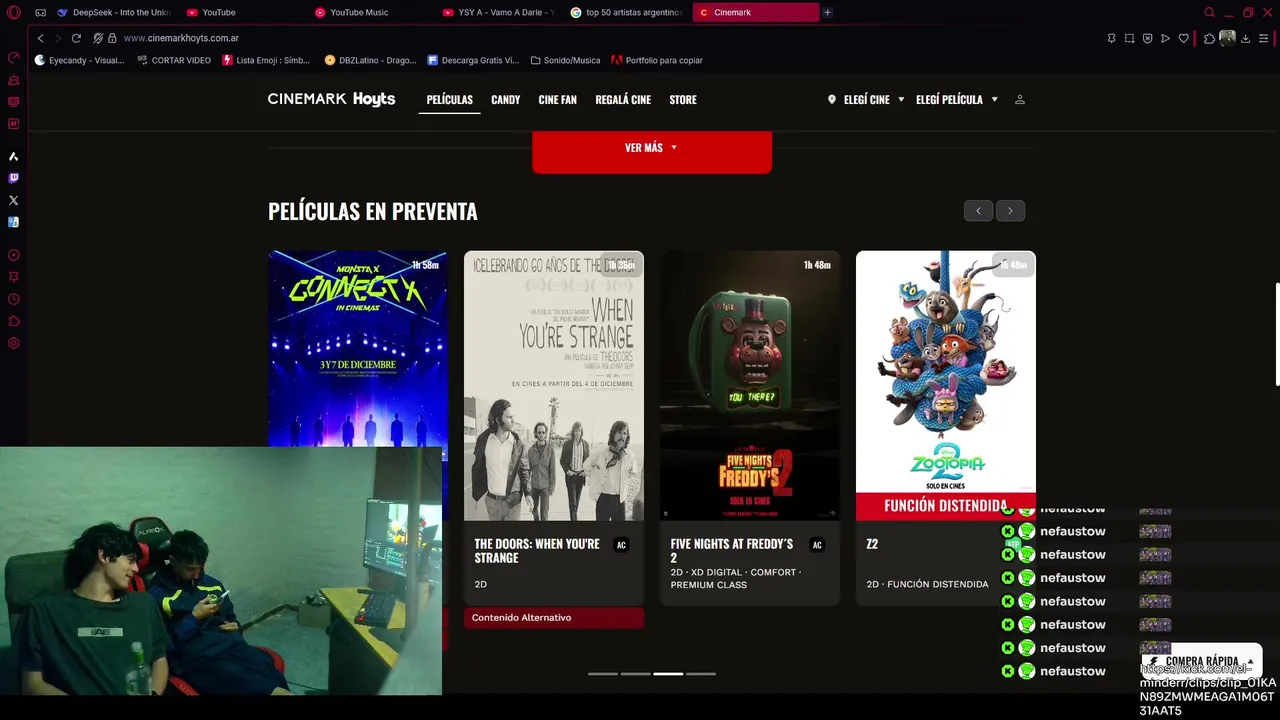Switch to the YouTube tab
Screen dimensions: 1280x720
point(243,12)
